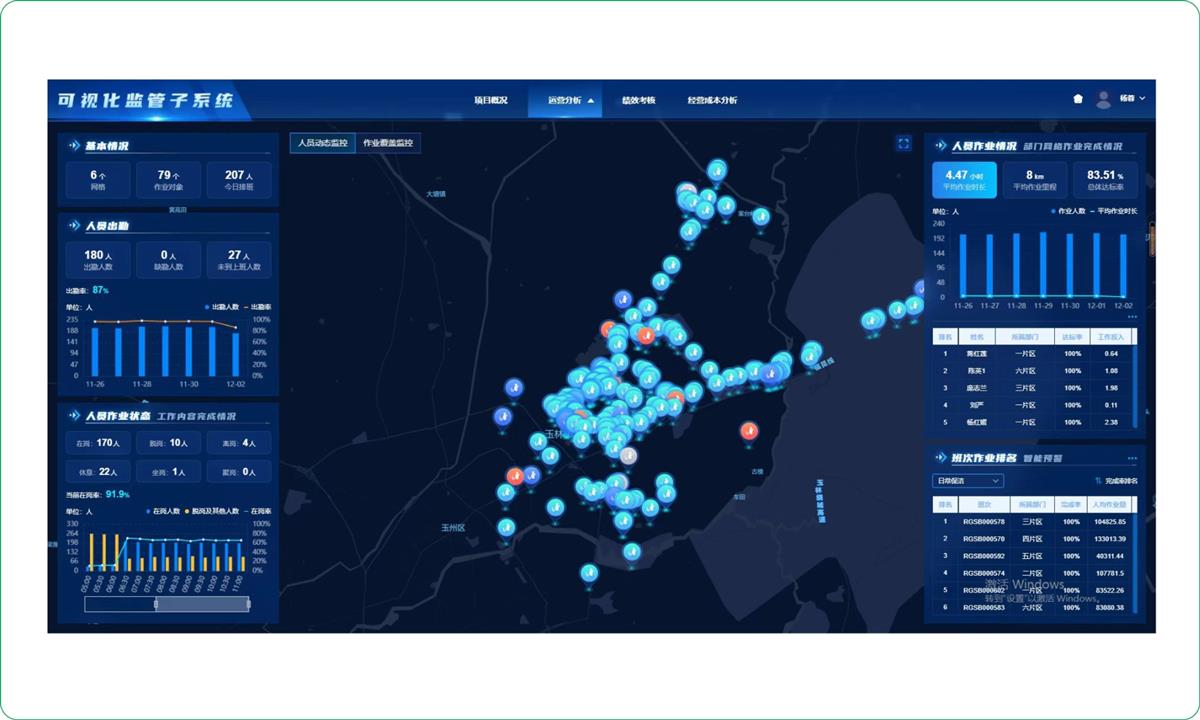This screenshot has height=720, width=1200.
Task: Click the time range slider under 在岗率 chart
Action: coord(167,604)
